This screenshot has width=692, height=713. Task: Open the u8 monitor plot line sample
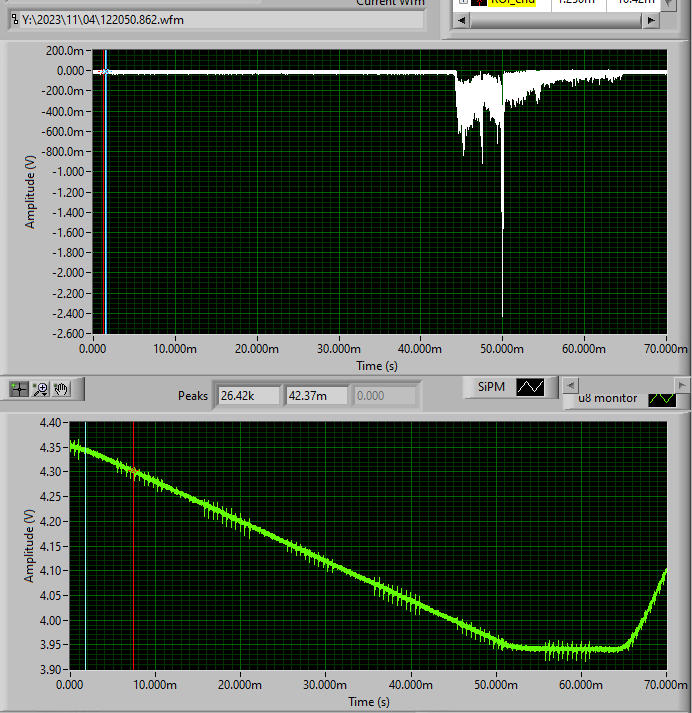click(x=662, y=399)
